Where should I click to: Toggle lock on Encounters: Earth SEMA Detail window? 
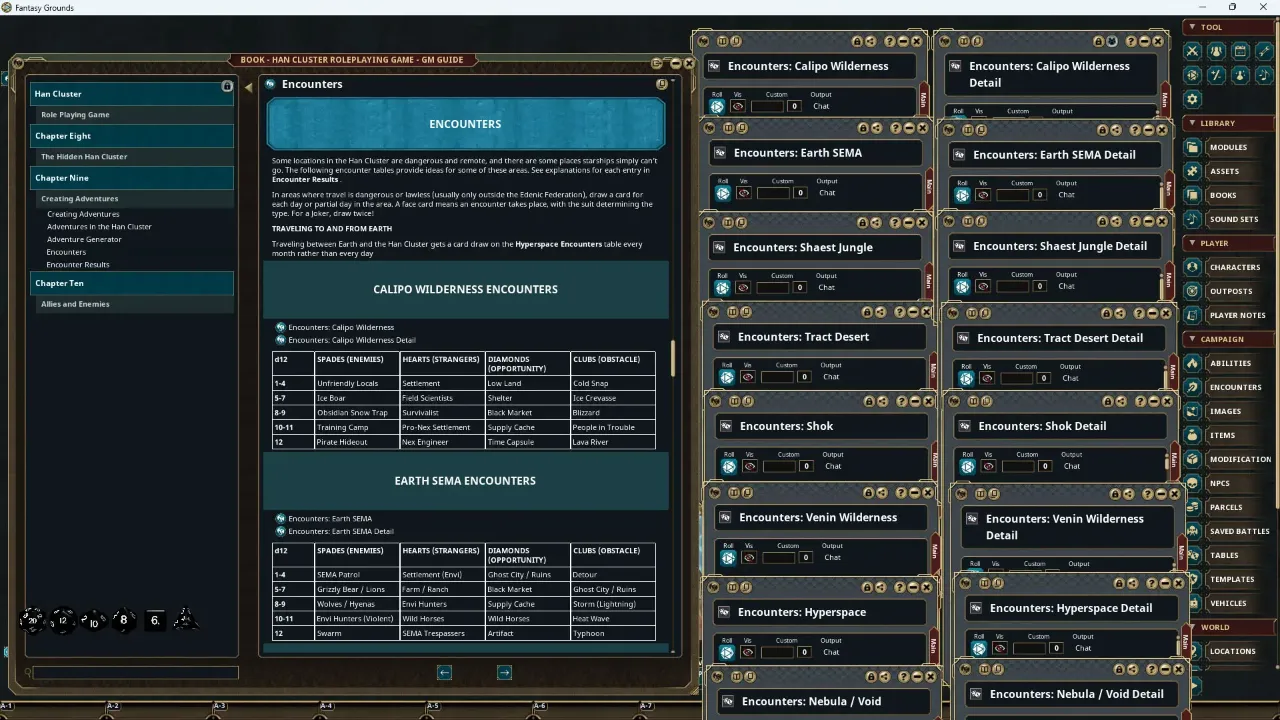click(x=1102, y=130)
